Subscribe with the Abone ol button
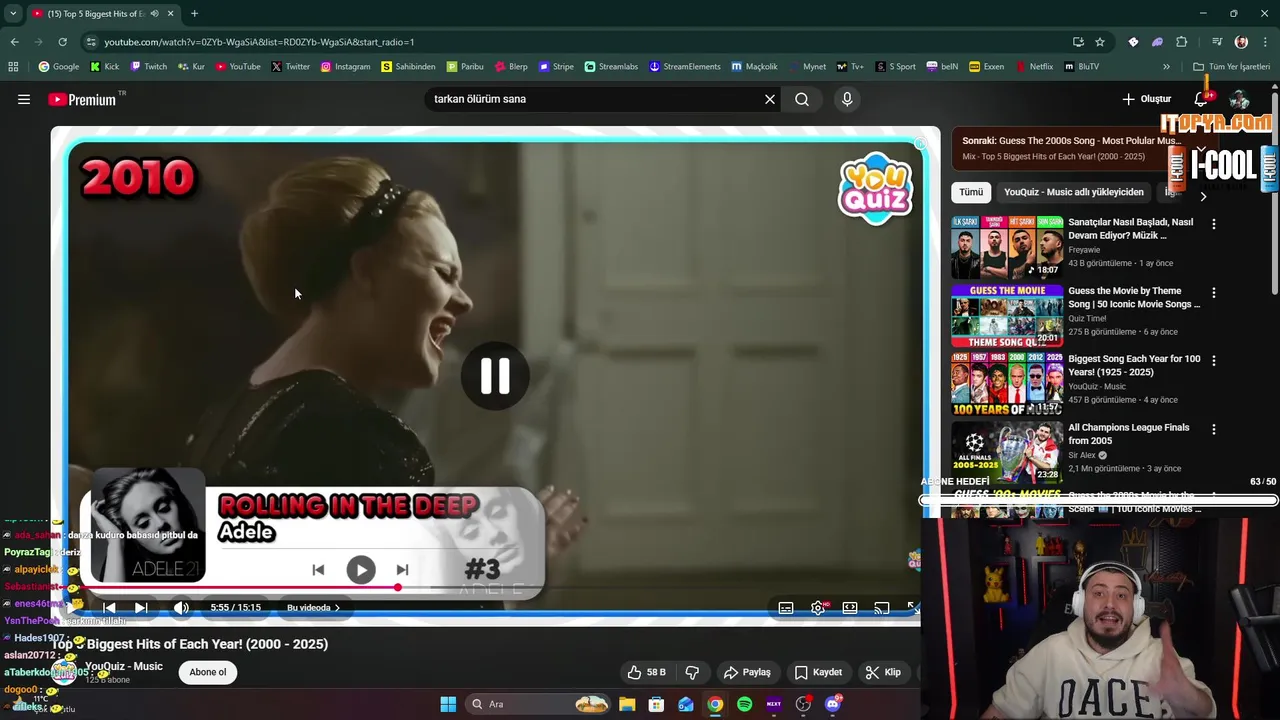This screenshot has height=720, width=1280. pyautogui.click(x=208, y=672)
